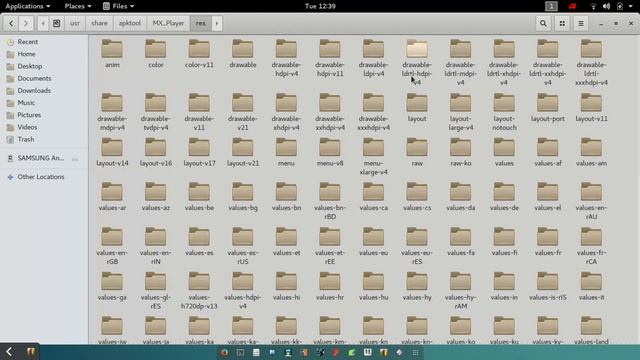Select the menu folder
This screenshot has height=360, width=640.
tap(286, 152)
